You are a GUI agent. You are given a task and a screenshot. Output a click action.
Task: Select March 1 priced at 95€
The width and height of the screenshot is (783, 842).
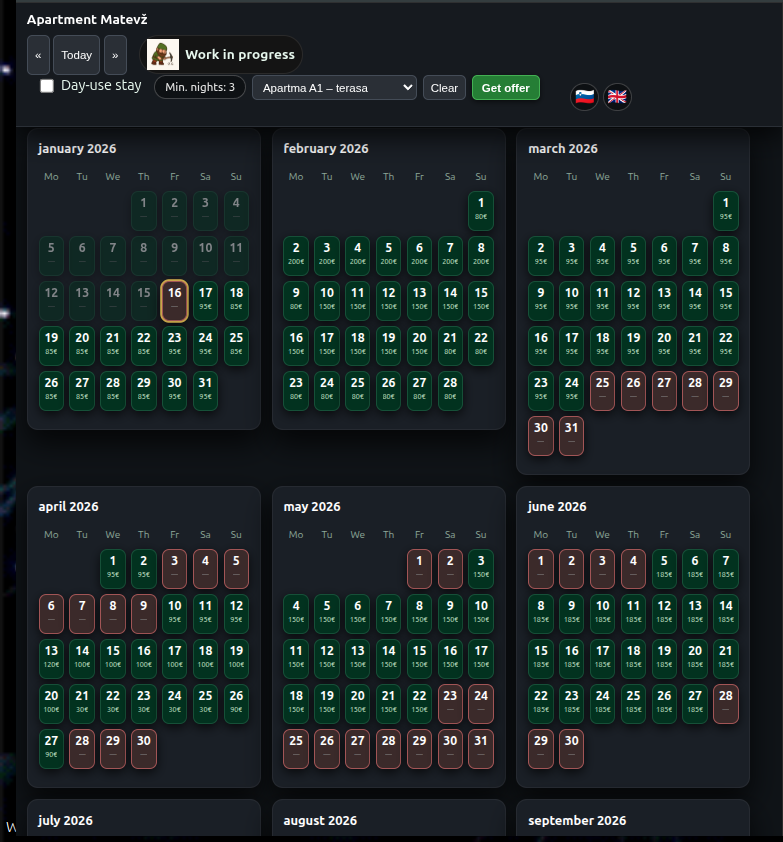[x=725, y=211]
